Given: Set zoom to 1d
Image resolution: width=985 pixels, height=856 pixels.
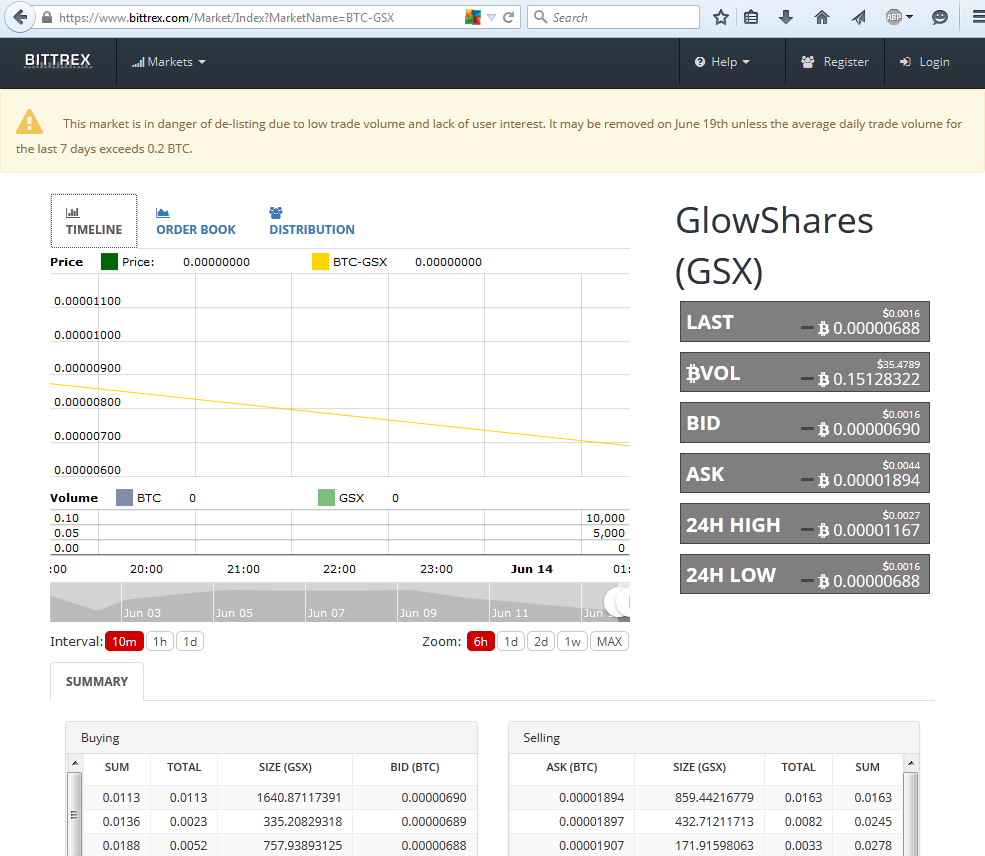Looking at the screenshot, I should (x=511, y=641).
